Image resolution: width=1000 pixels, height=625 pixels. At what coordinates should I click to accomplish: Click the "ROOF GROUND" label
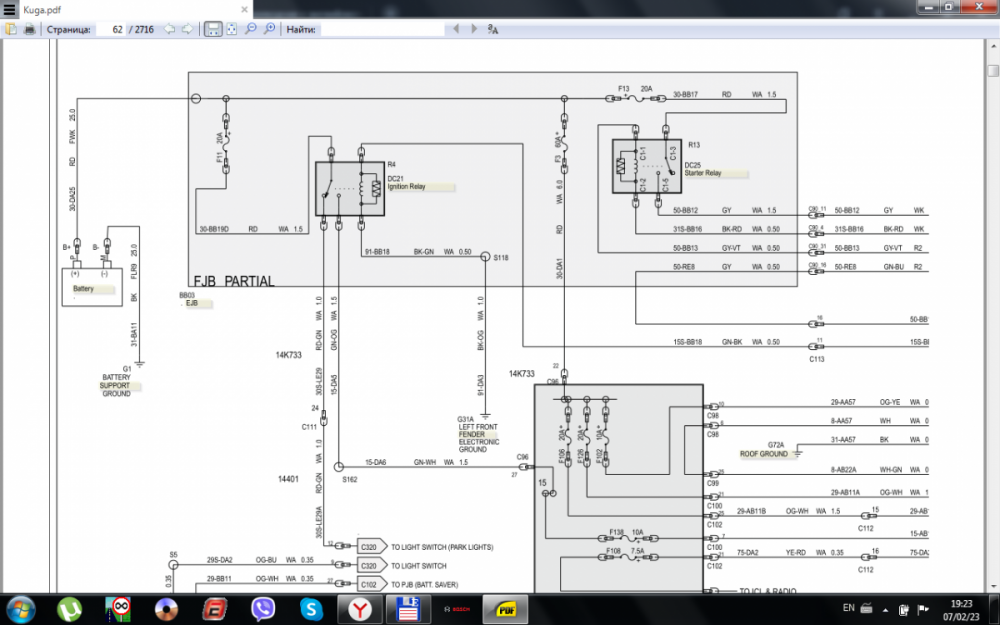pos(763,454)
